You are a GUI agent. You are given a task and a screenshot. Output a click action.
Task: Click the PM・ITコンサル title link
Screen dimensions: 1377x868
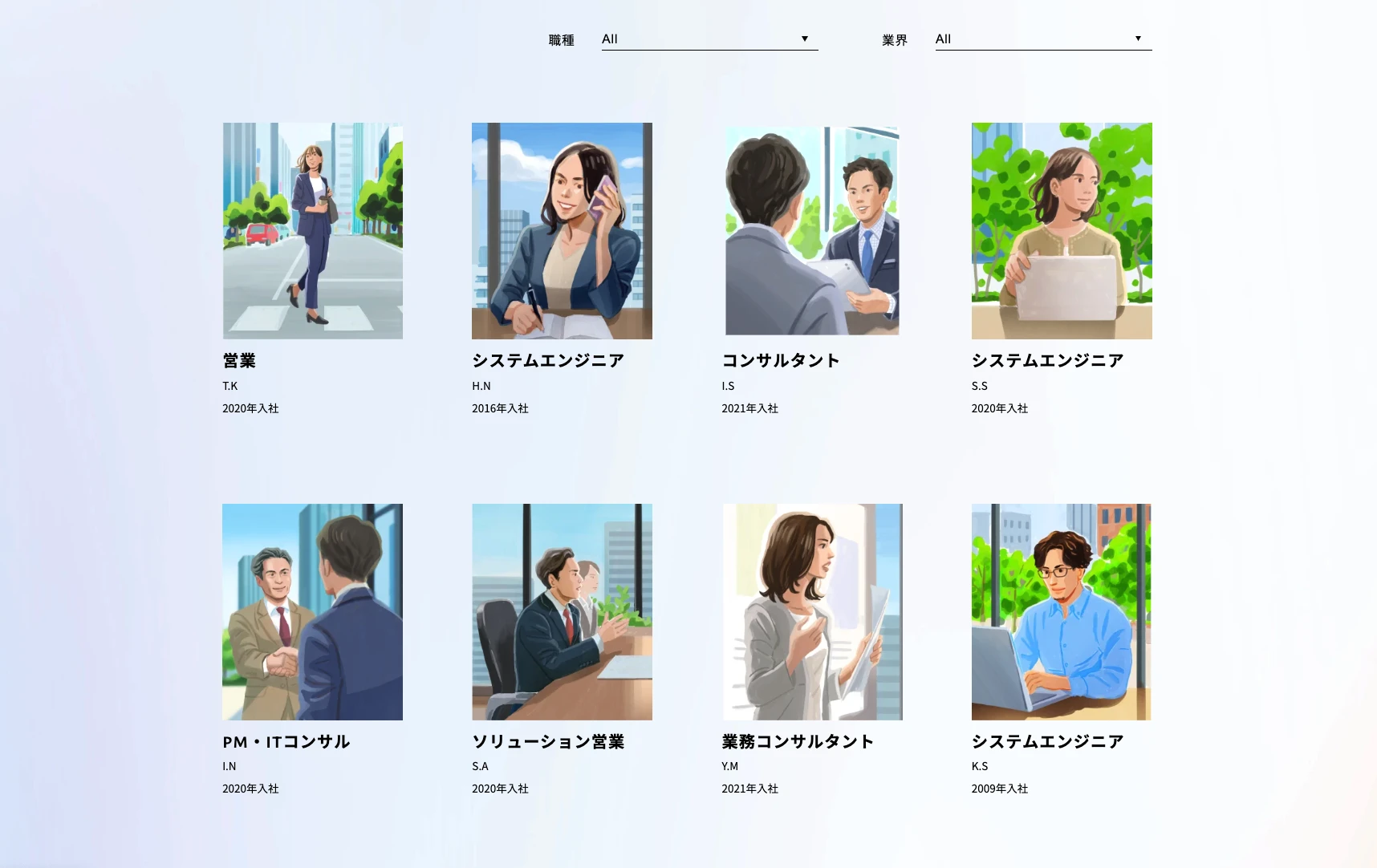286,742
